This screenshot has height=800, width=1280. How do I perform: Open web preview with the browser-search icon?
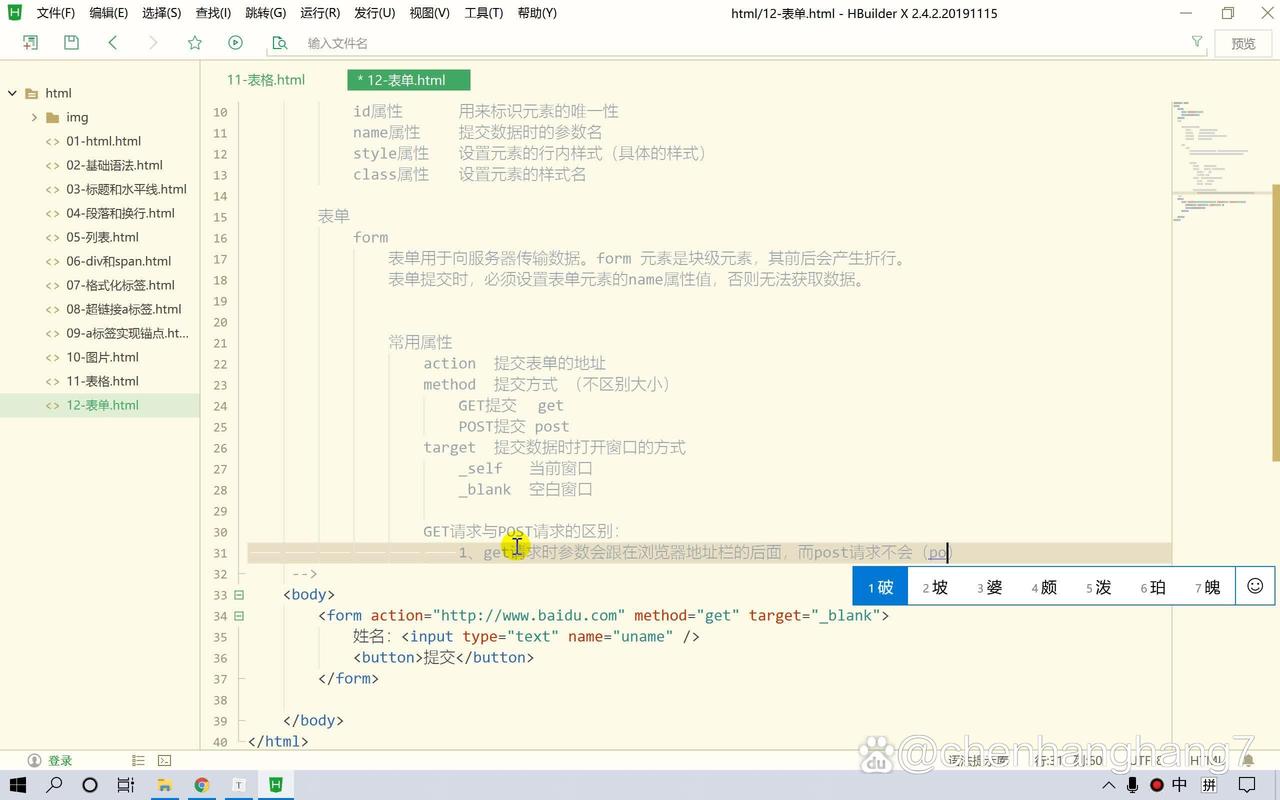[279, 43]
